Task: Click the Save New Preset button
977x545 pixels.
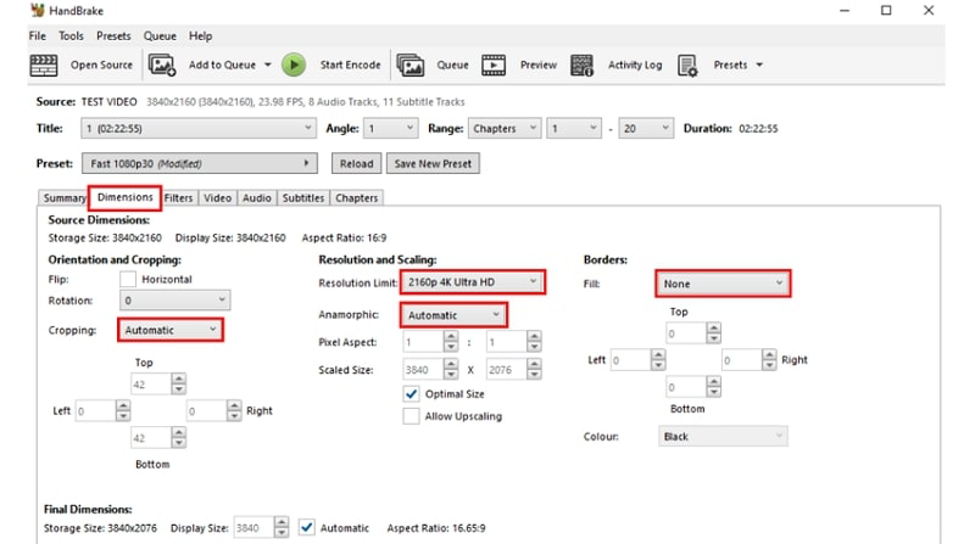Action: [x=433, y=164]
